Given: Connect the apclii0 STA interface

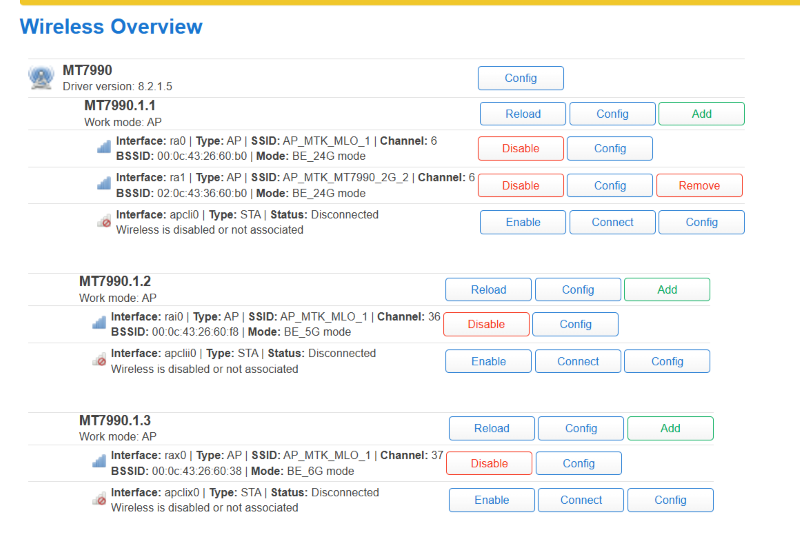Looking at the screenshot, I should [578, 361].
